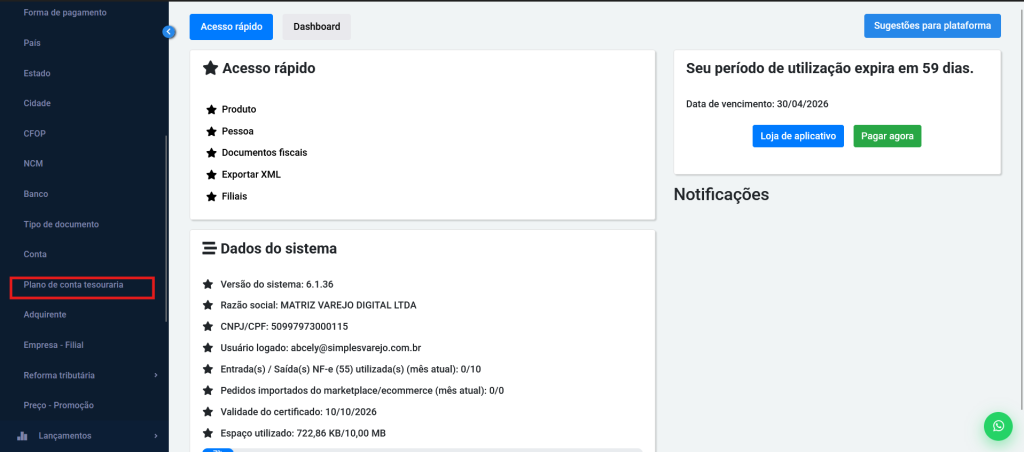Click the star icon beside Produto
The image size is (1024, 452).
click(x=211, y=109)
